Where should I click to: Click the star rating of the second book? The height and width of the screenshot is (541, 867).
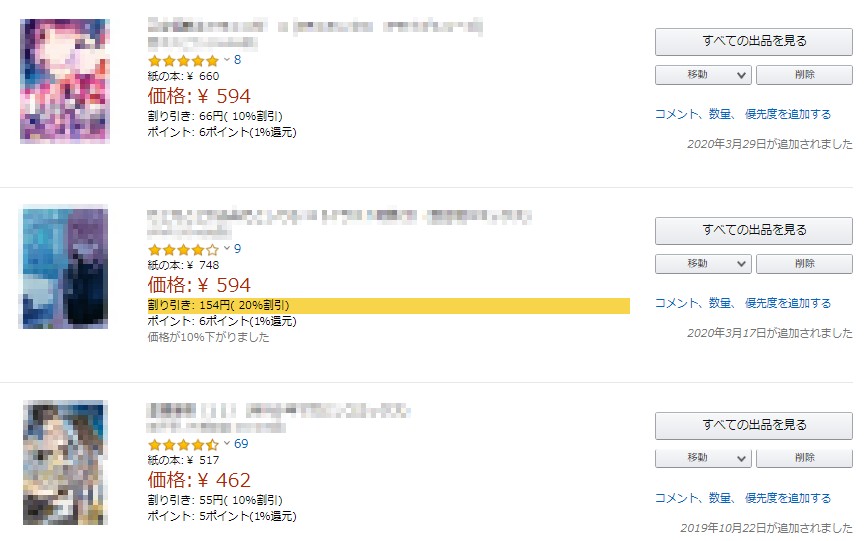coord(183,249)
